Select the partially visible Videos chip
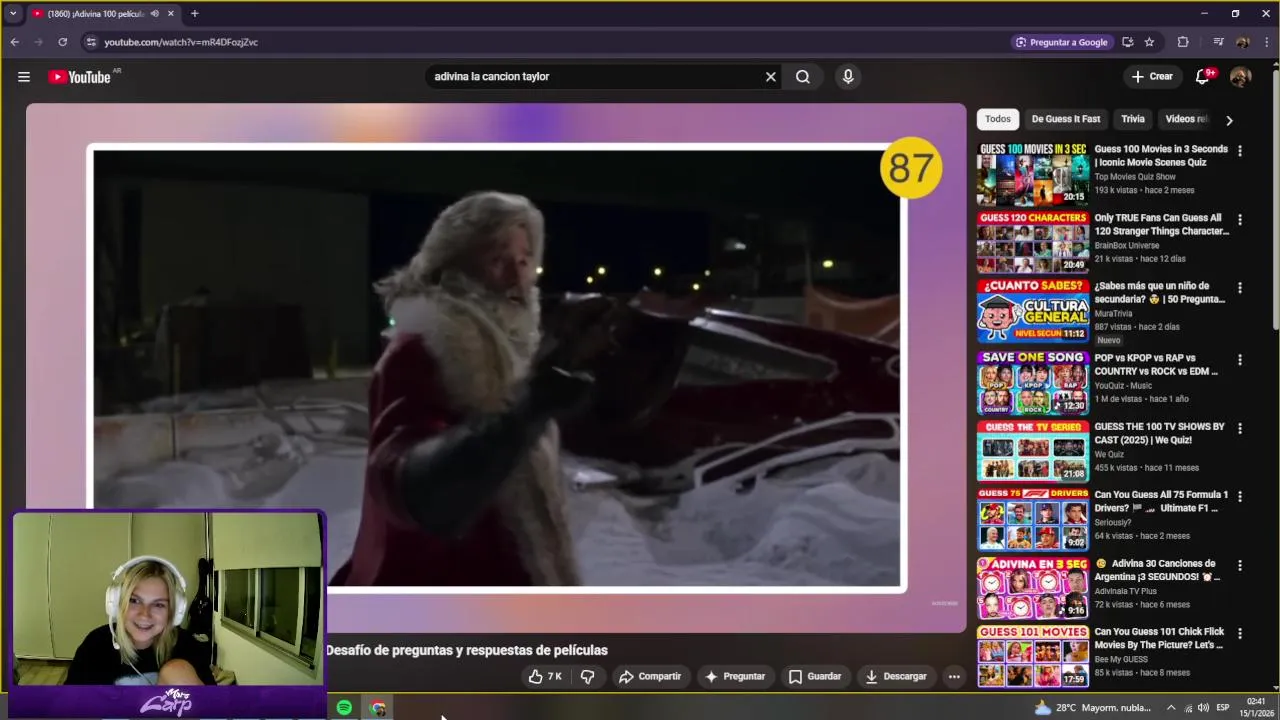1280x720 pixels. click(x=1187, y=119)
